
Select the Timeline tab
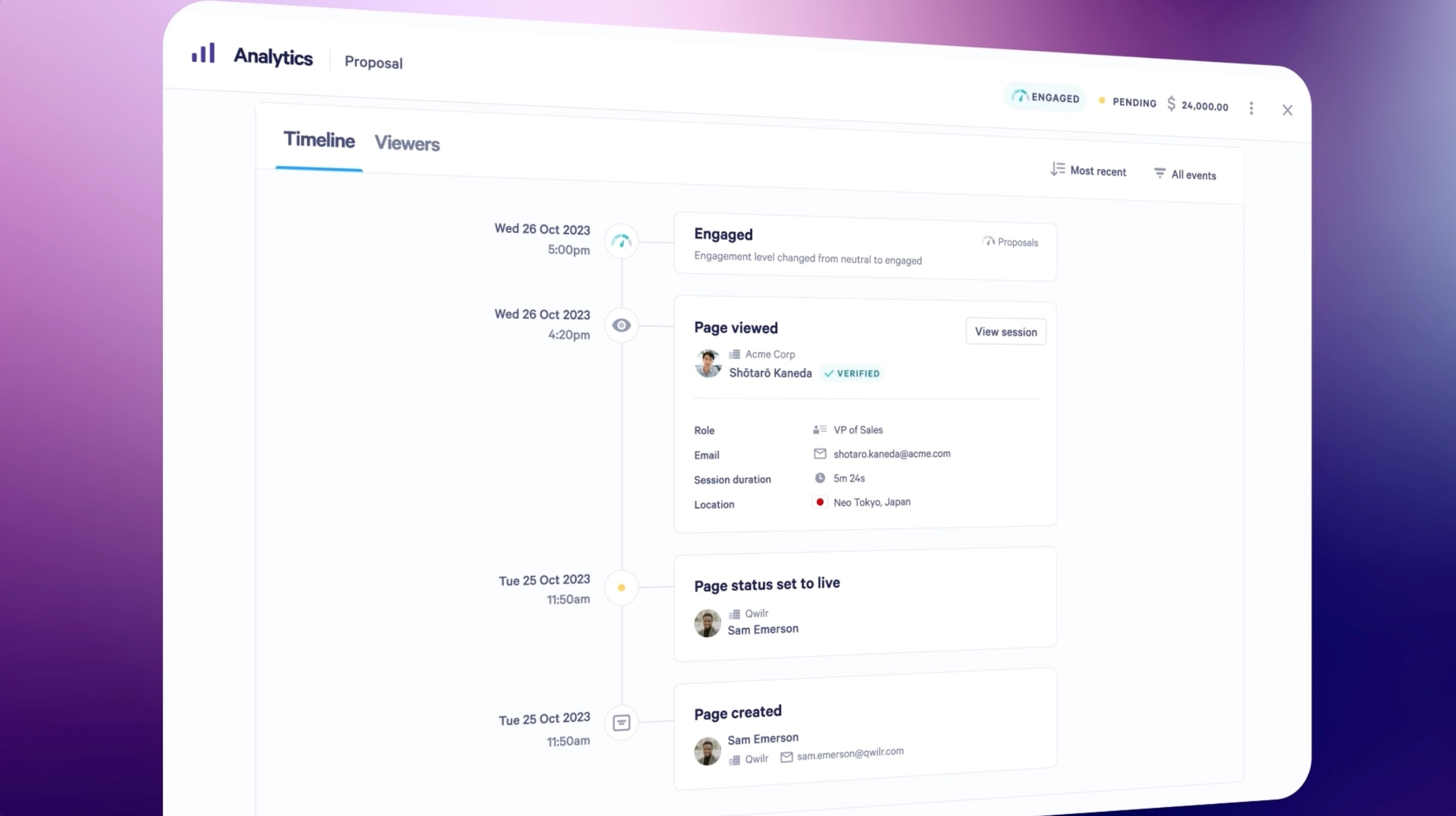[x=318, y=140]
